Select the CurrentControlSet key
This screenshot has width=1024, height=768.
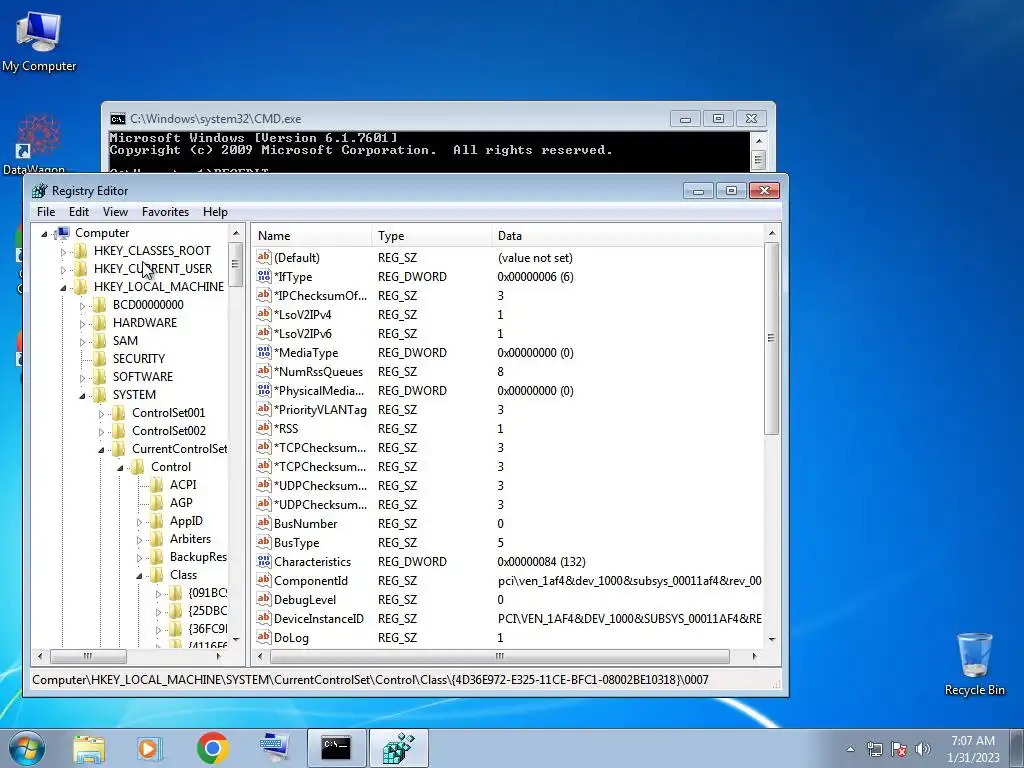179,449
